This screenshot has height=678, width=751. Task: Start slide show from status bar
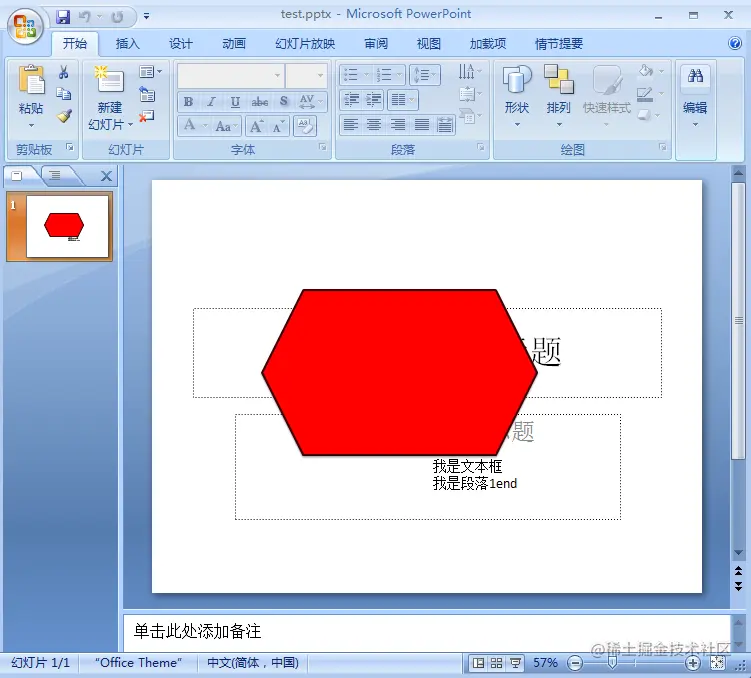(x=515, y=663)
